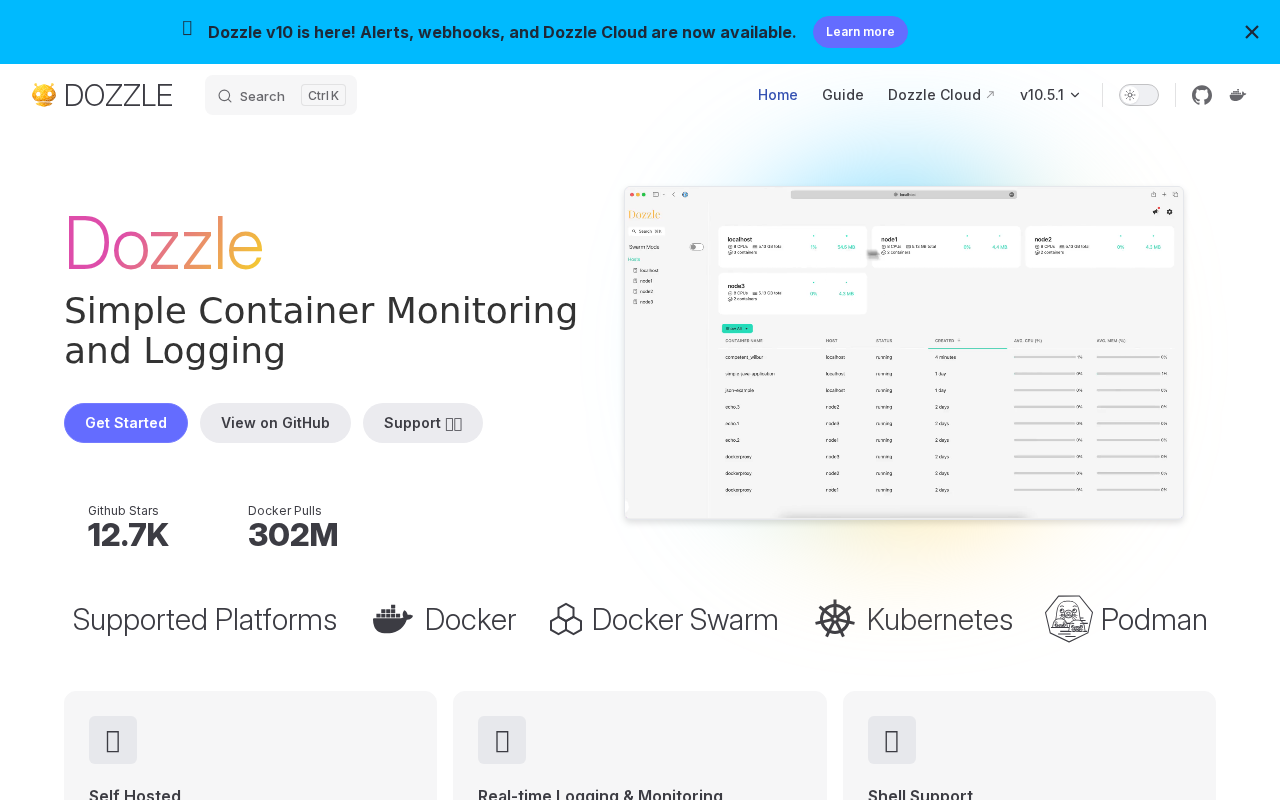
Task: Click the Self Hosted feature icon
Action: pos(113,740)
